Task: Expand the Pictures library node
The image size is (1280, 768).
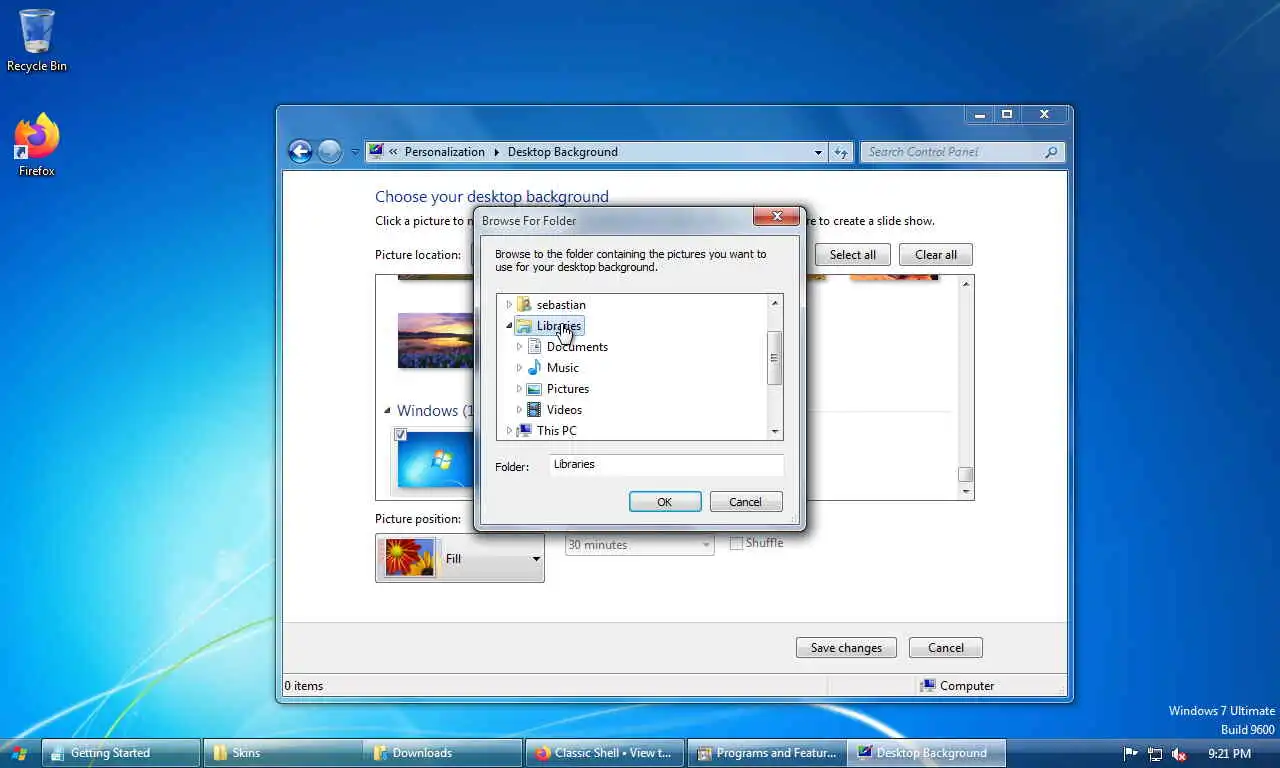Action: [x=519, y=388]
